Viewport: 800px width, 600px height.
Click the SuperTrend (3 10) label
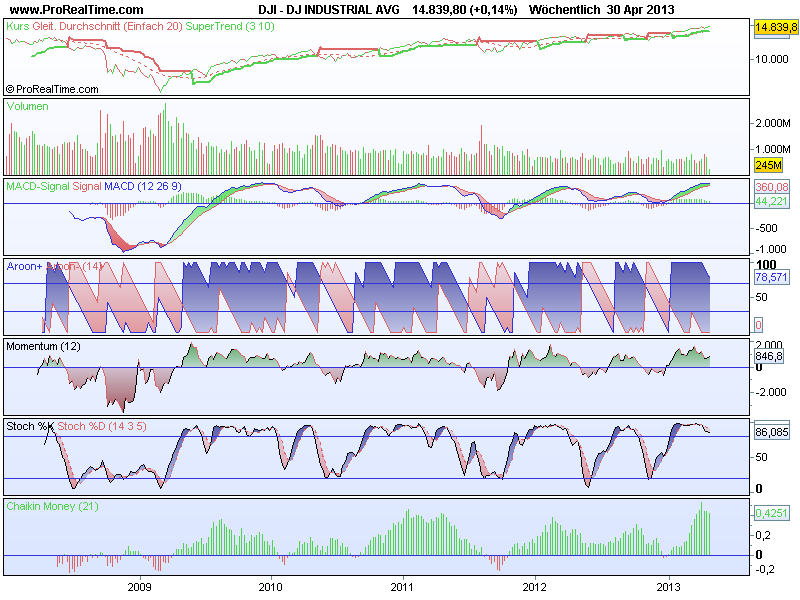tap(230, 26)
